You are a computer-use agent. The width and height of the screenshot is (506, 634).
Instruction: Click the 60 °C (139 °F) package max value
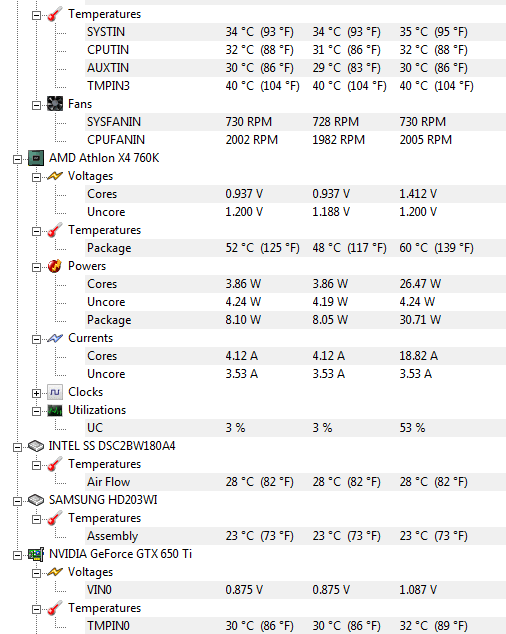[436, 248]
